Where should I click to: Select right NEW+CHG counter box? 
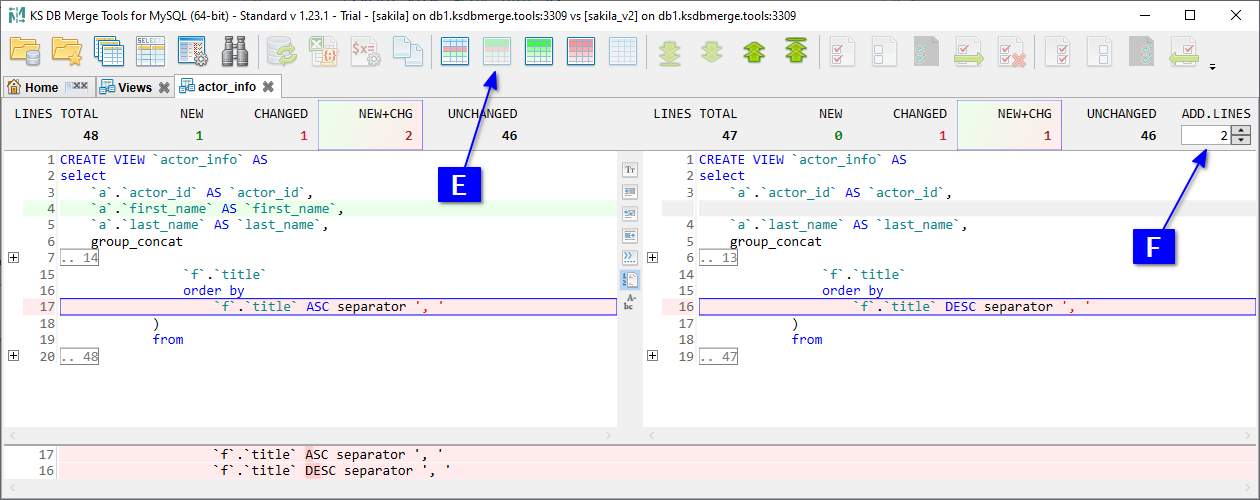point(1009,125)
